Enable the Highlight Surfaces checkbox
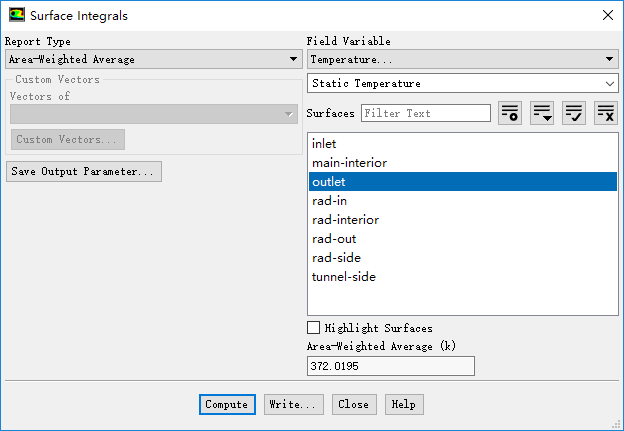Image resolution: width=624 pixels, height=431 pixels. pos(314,328)
